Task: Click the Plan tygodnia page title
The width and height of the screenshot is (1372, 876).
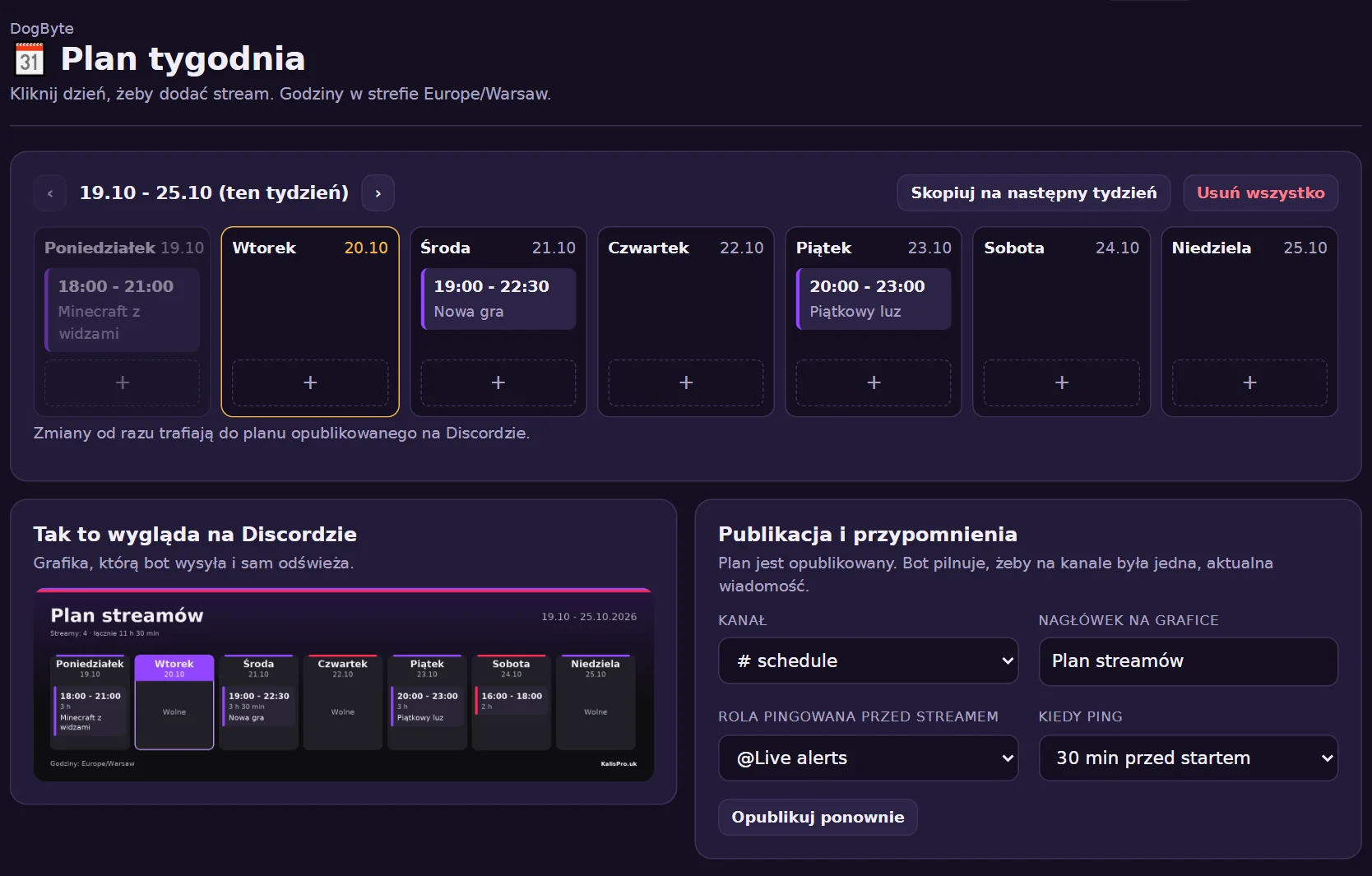Action: click(x=183, y=59)
